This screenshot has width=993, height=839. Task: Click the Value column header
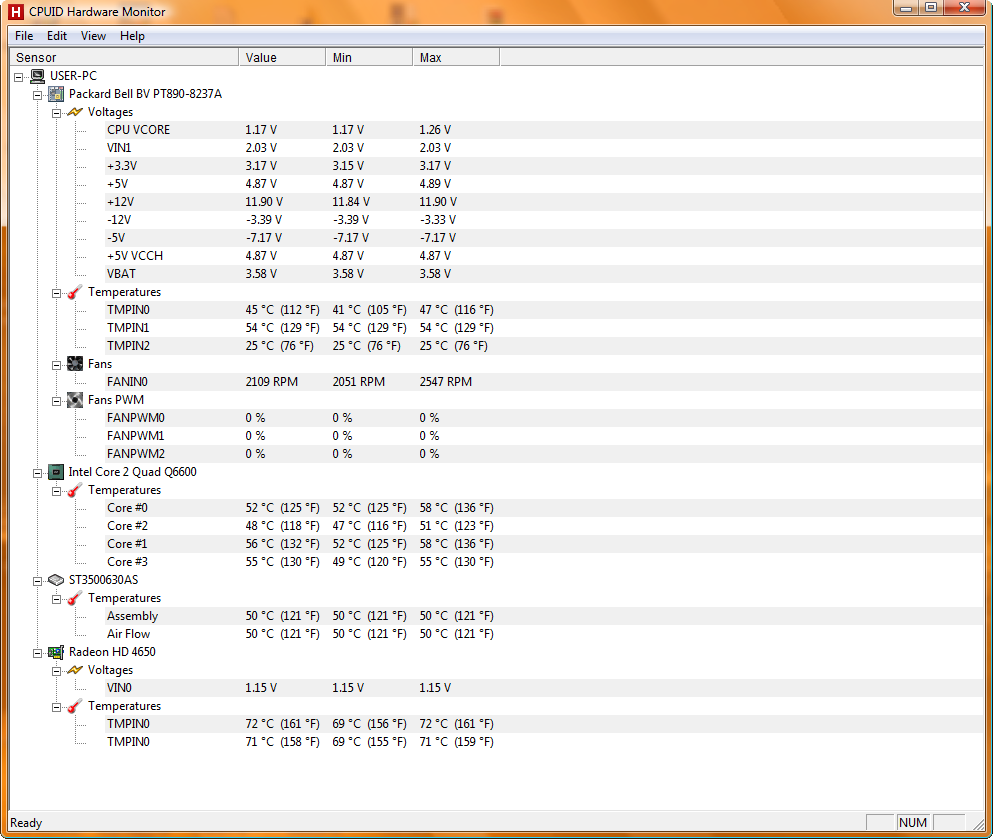[282, 58]
